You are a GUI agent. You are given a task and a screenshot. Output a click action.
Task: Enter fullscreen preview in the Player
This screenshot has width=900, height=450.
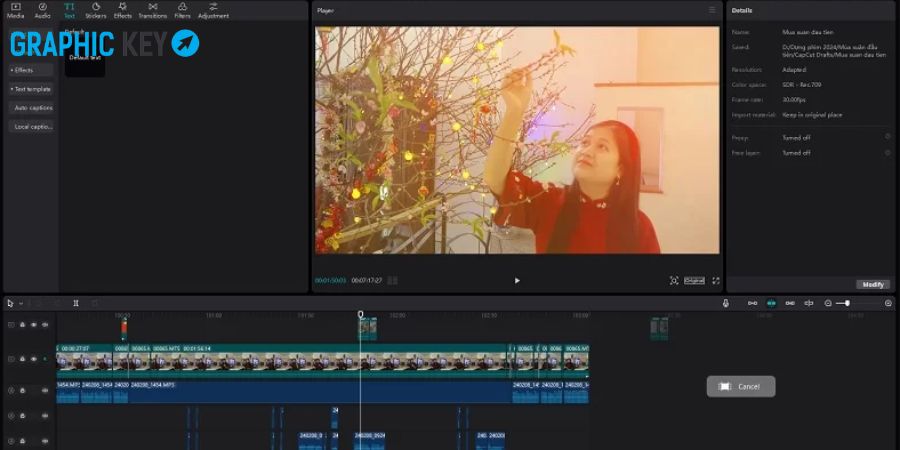tap(716, 281)
